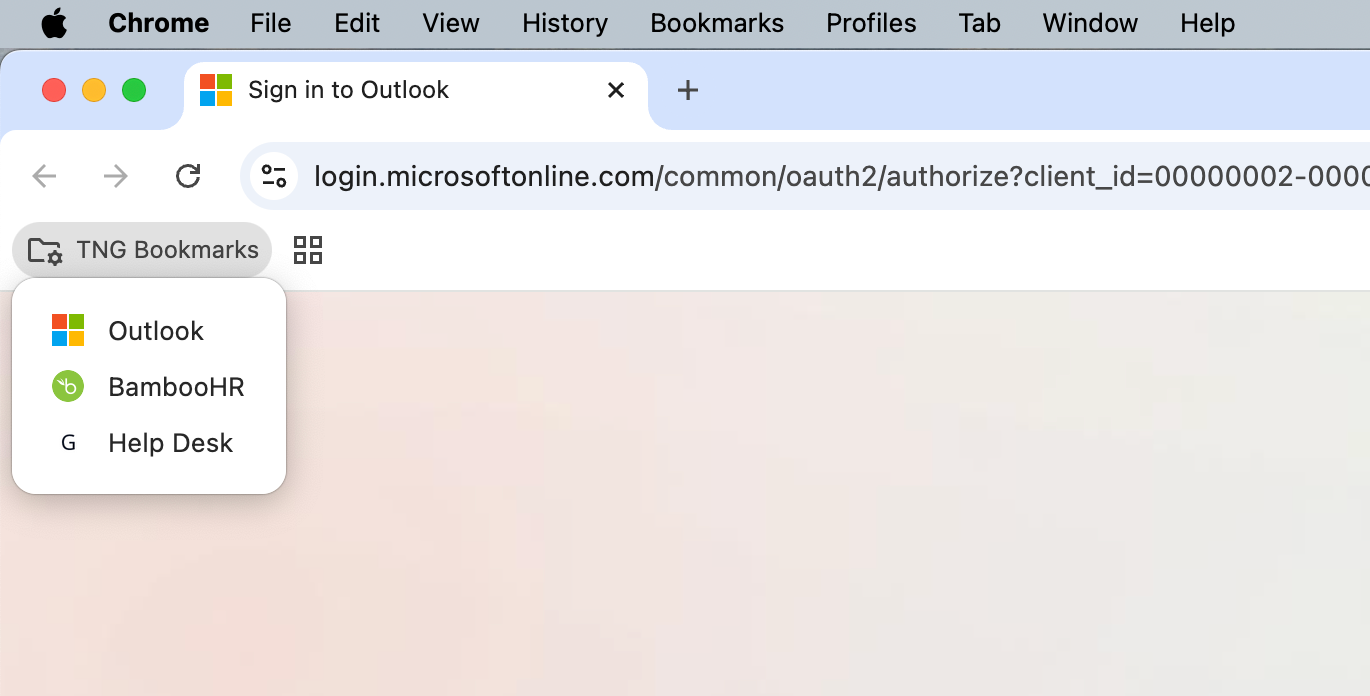Open the Bookmarks menu in menu bar

click(x=717, y=24)
